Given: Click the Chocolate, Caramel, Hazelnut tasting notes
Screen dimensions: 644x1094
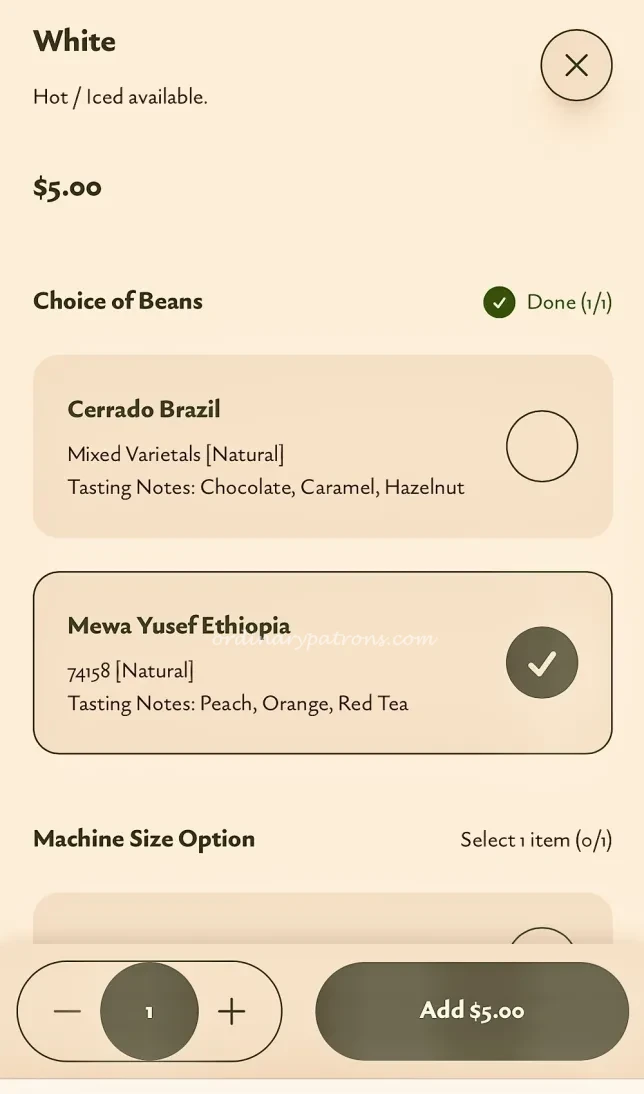Looking at the screenshot, I should 266,488.
